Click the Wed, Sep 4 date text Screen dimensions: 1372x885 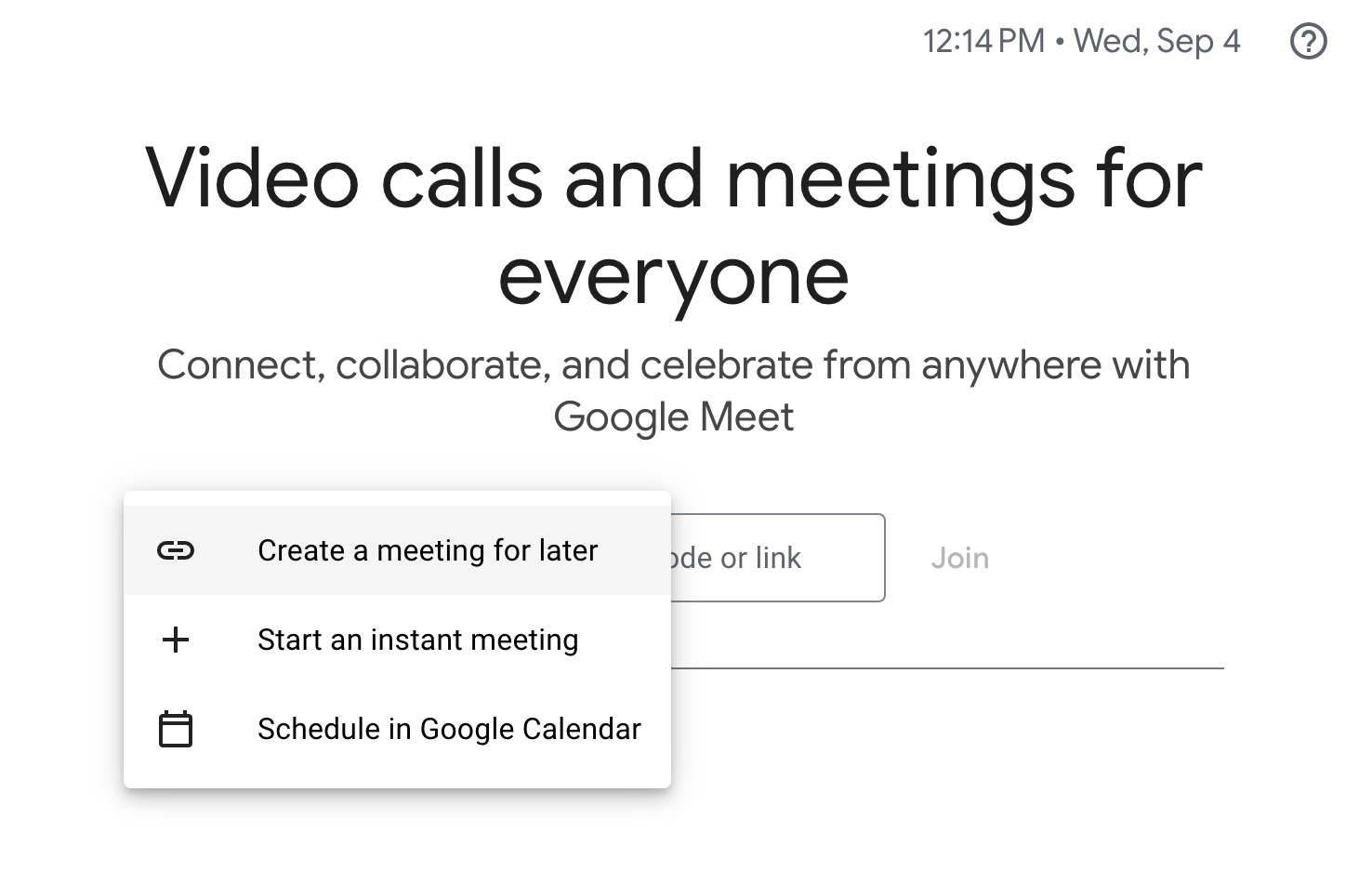pyautogui.click(x=1156, y=41)
